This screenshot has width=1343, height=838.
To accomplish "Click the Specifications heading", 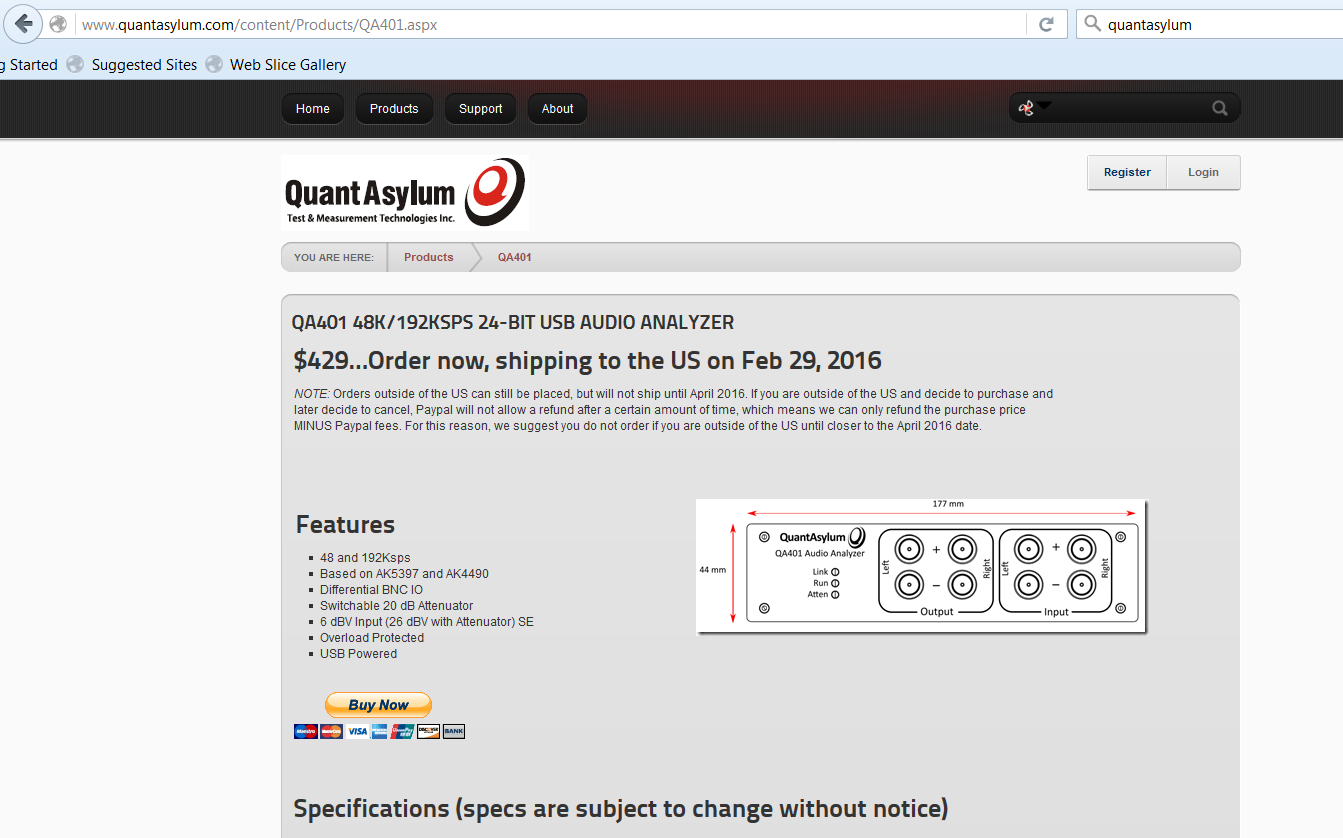I will click(x=620, y=808).
